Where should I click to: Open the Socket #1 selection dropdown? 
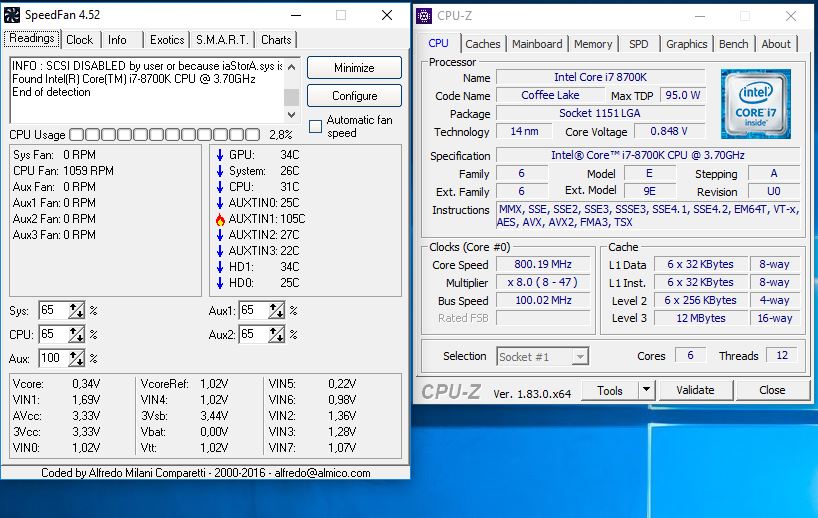[x=580, y=357]
